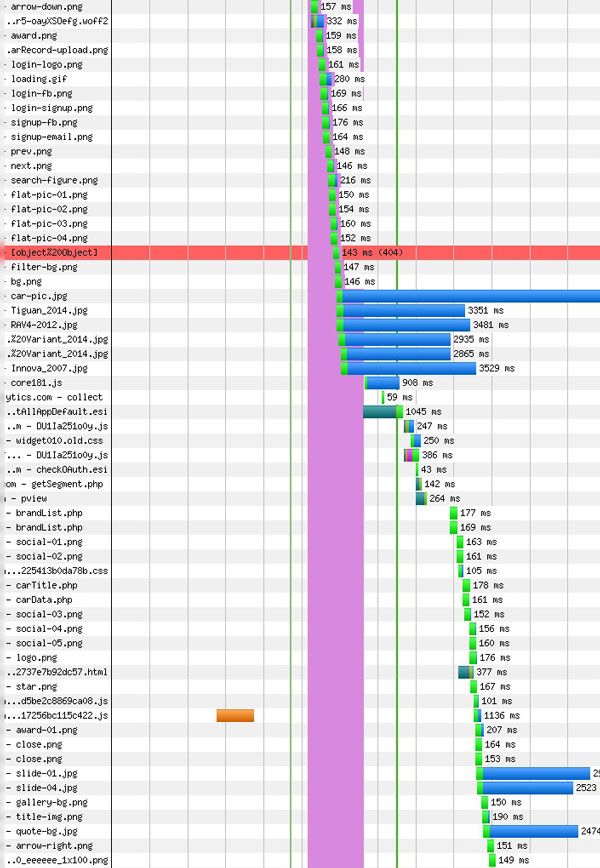The width and height of the screenshot is (600, 868).
Task: Select the arrow-right.png request label
Action: click(x=49, y=845)
